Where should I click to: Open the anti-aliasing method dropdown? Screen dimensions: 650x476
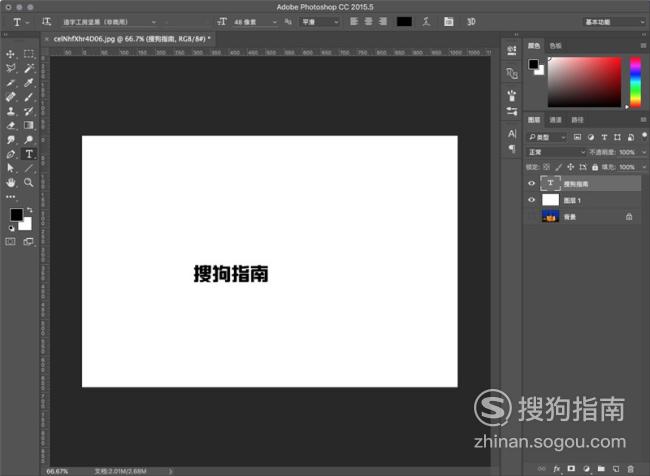click(x=319, y=22)
